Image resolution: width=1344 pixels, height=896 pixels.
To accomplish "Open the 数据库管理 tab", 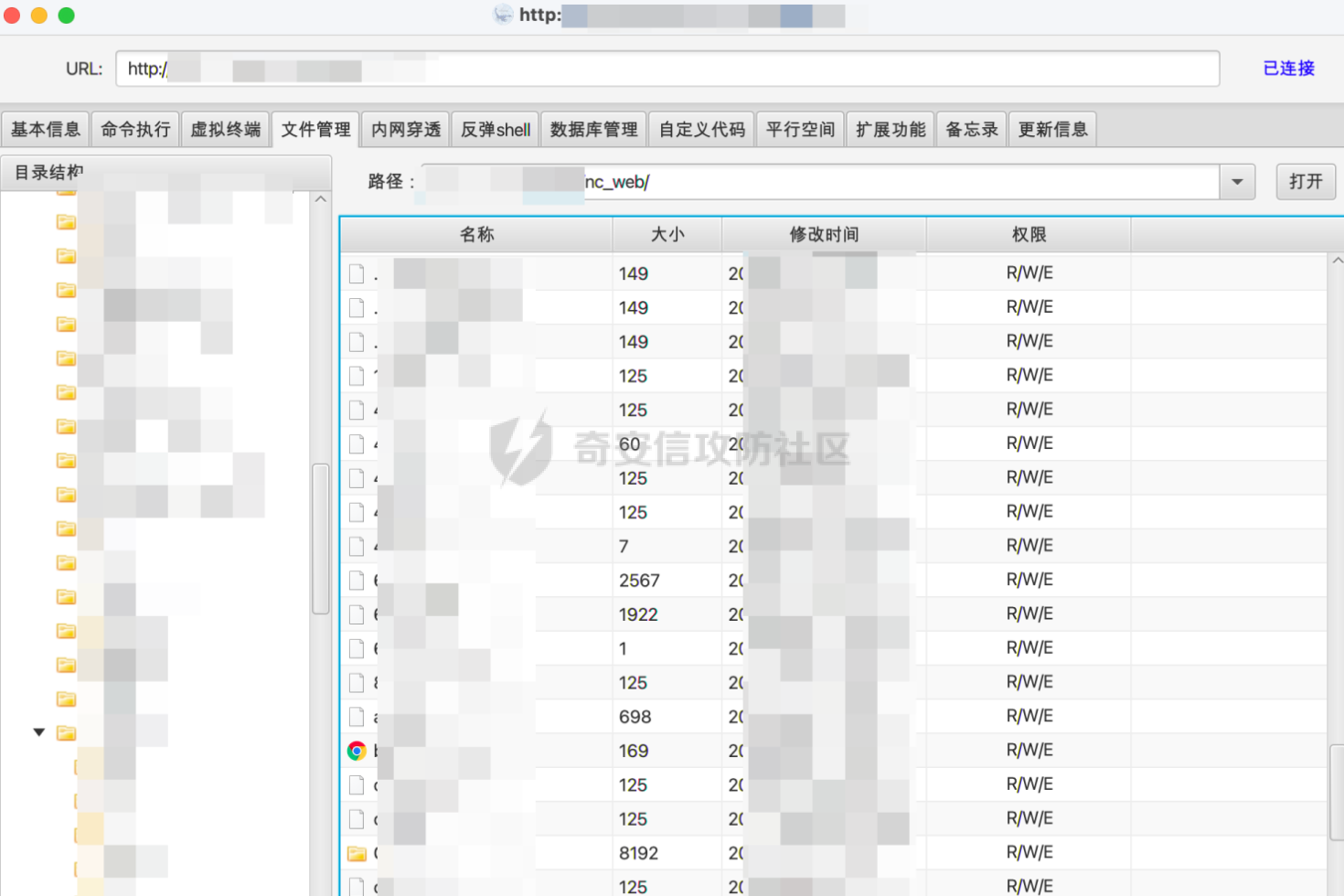I will click(x=594, y=129).
